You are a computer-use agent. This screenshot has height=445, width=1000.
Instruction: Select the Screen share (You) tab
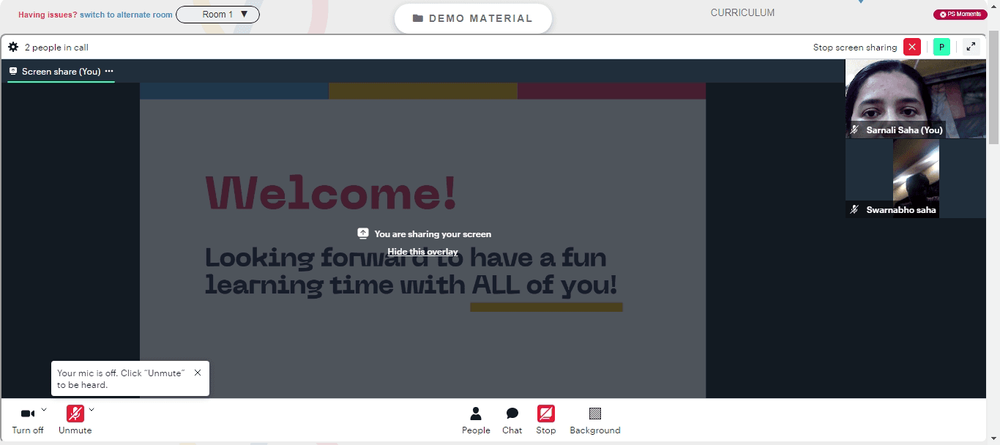pos(61,71)
